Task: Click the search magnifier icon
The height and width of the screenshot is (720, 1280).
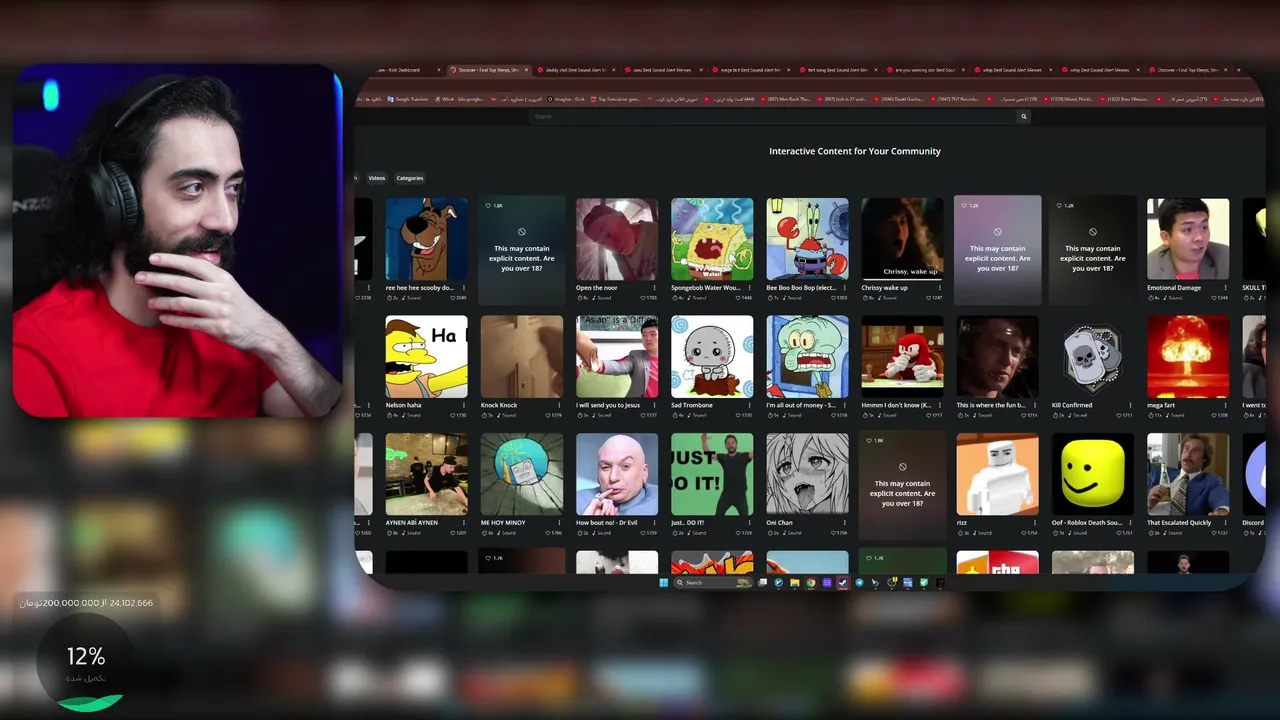Action: 1023,117
